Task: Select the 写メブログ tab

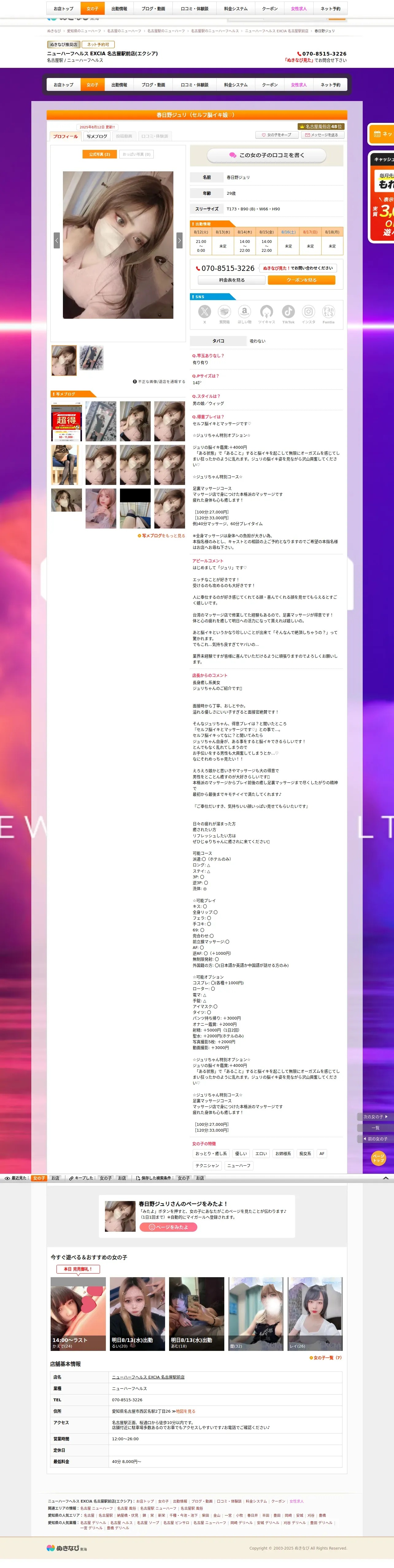Action: (x=97, y=136)
